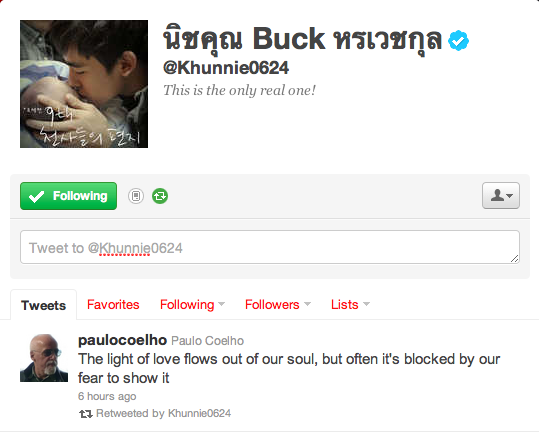539x432 pixels.
Task: Open Khunnie0624's profile photo
Action: pyautogui.click(x=84, y=84)
